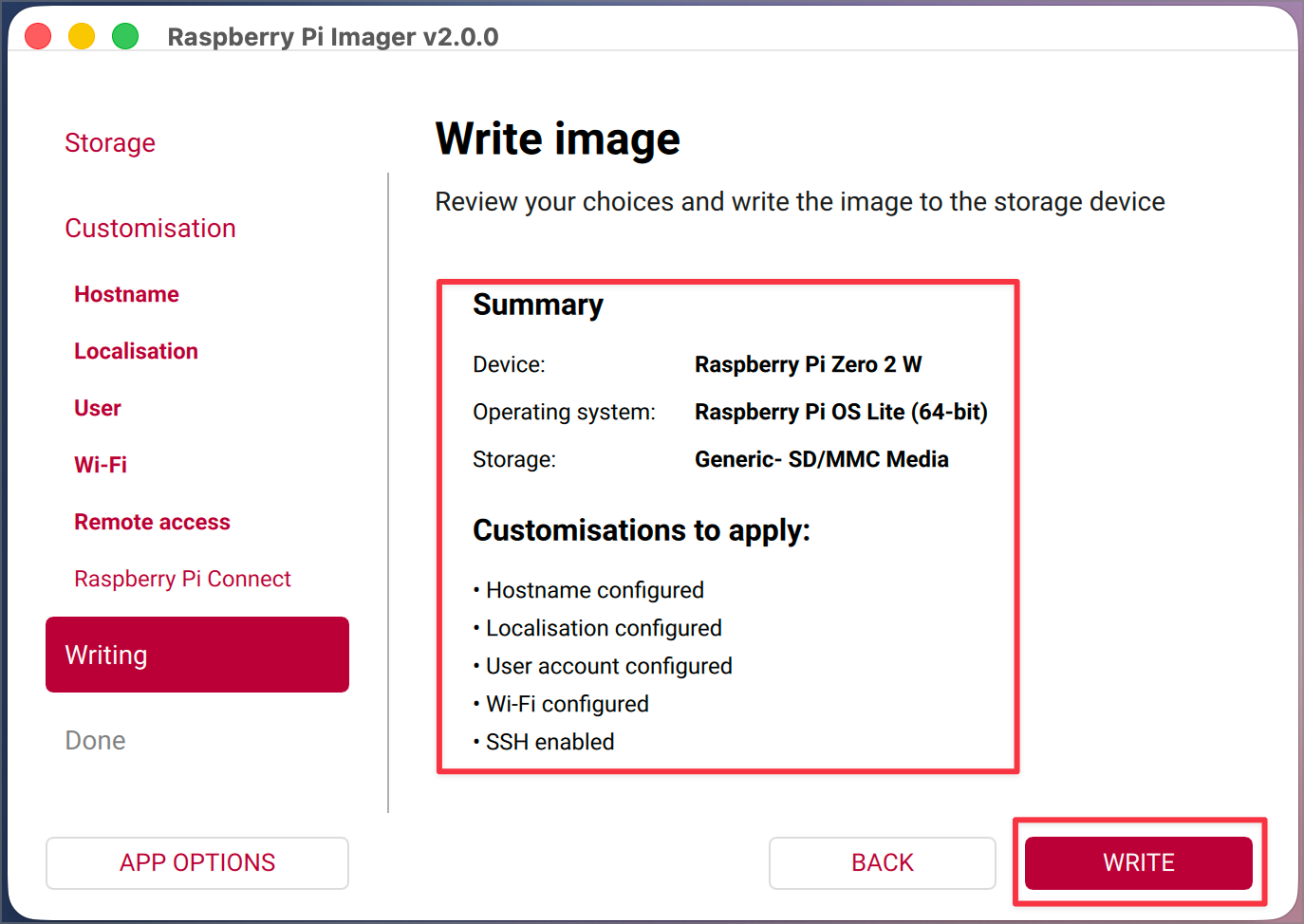Open the User account settings
Screen dimensions: 1304x924
pyautogui.click(x=97, y=408)
